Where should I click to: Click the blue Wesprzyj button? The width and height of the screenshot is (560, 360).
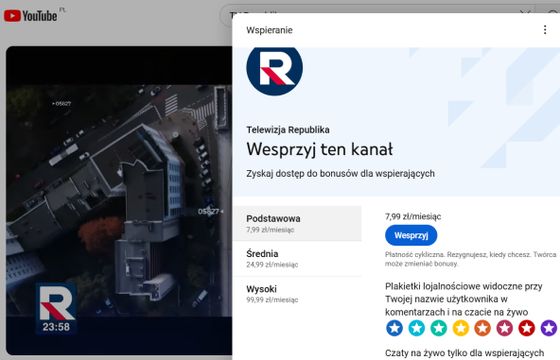point(411,235)
